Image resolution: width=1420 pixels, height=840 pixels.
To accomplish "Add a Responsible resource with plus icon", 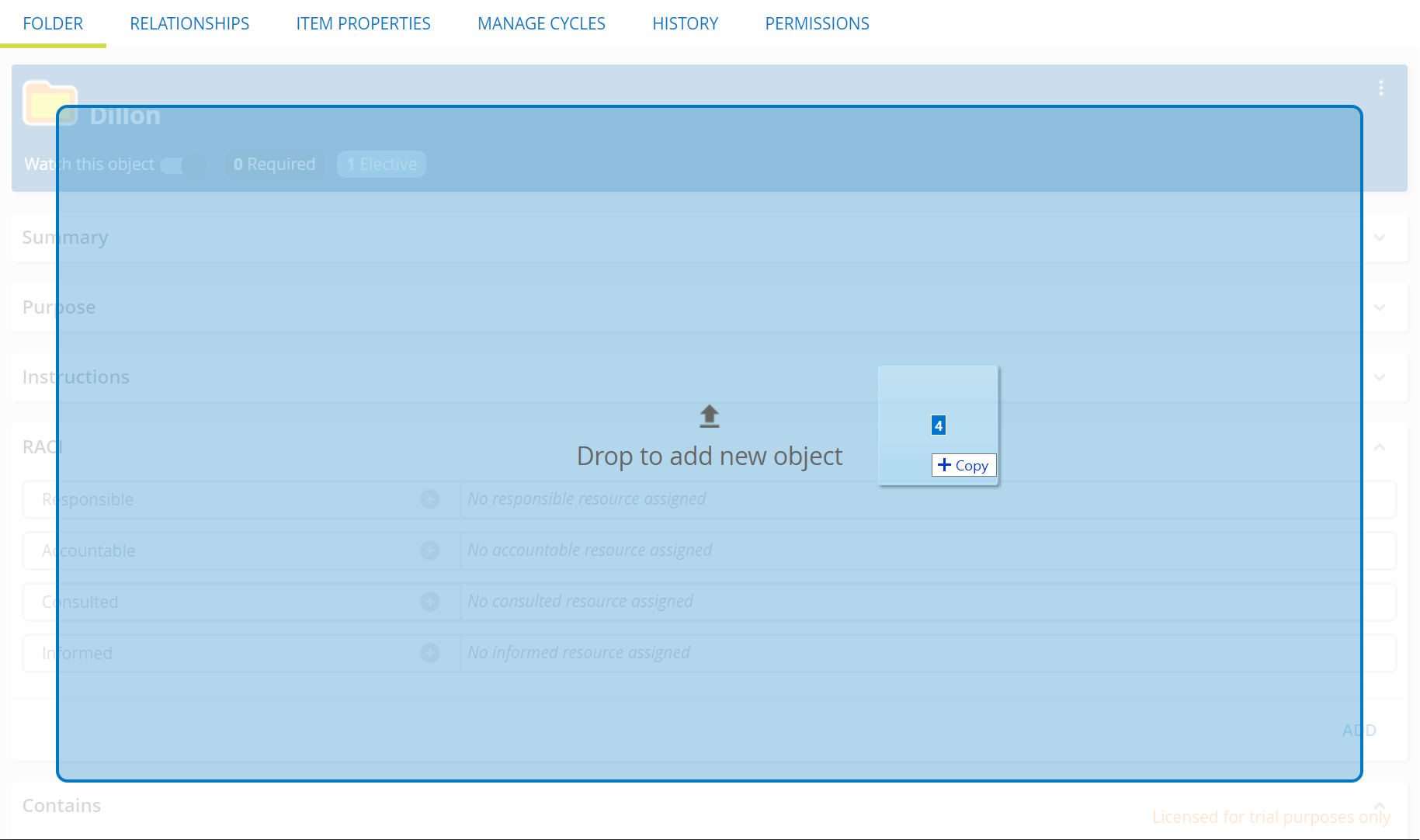I will pyautogui.click(x=430, y=499).
